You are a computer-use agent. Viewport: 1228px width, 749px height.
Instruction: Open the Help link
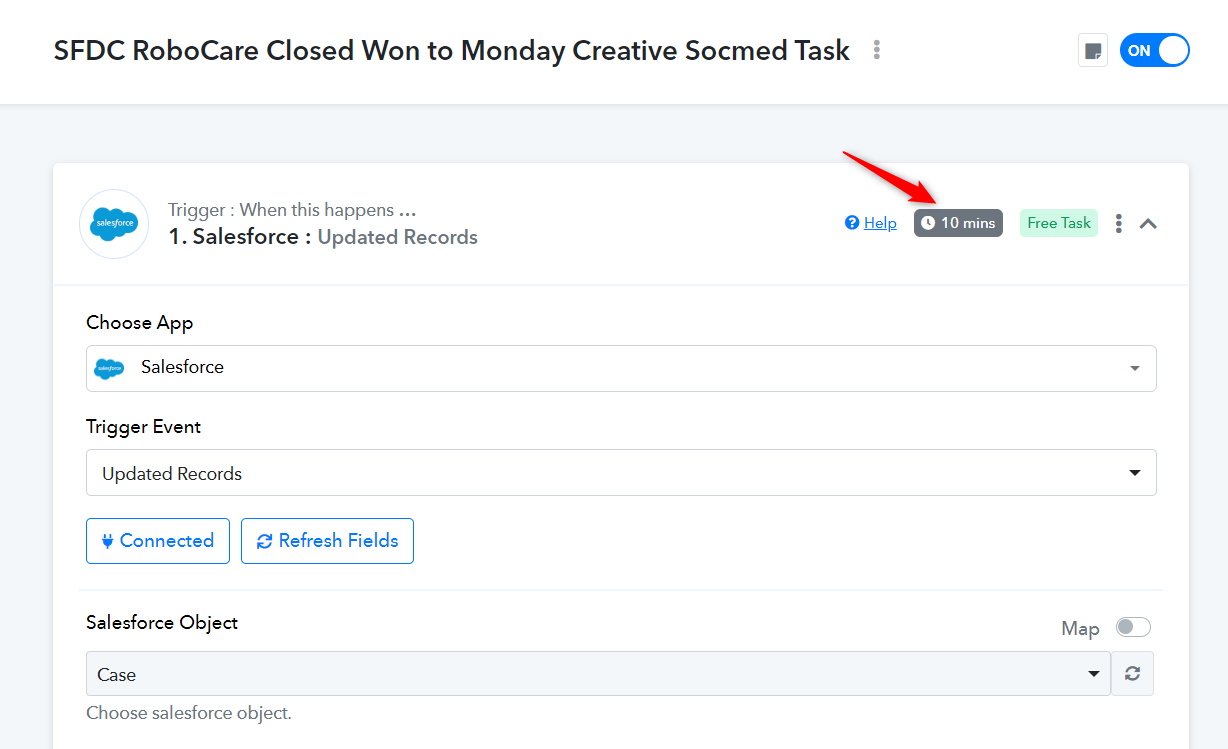(880, 223)
